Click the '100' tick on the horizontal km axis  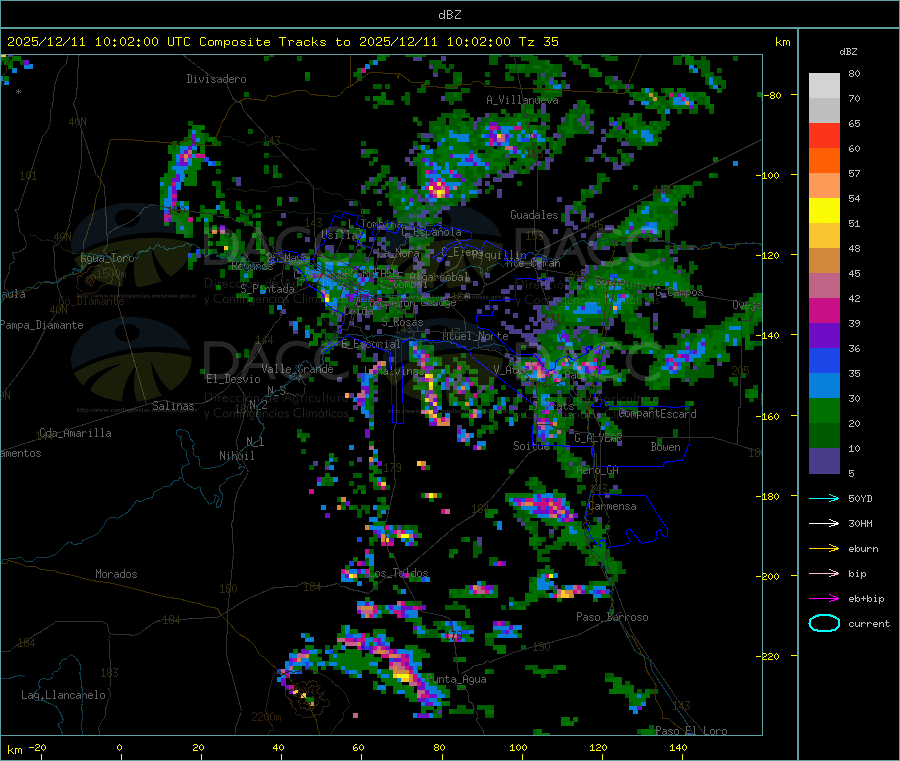click(518, 747)
